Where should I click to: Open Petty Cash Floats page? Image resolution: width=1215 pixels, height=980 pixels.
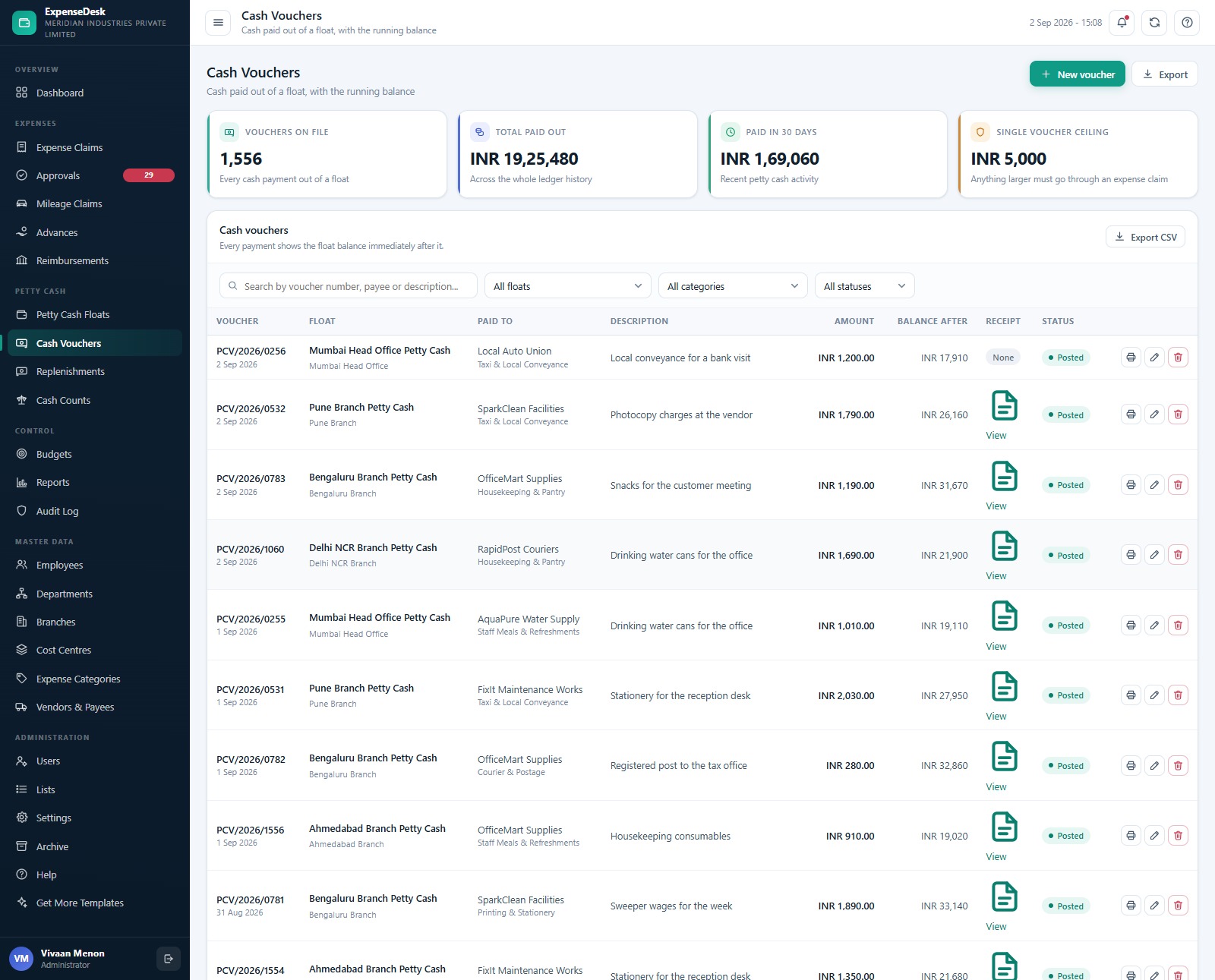coord(95,314)
